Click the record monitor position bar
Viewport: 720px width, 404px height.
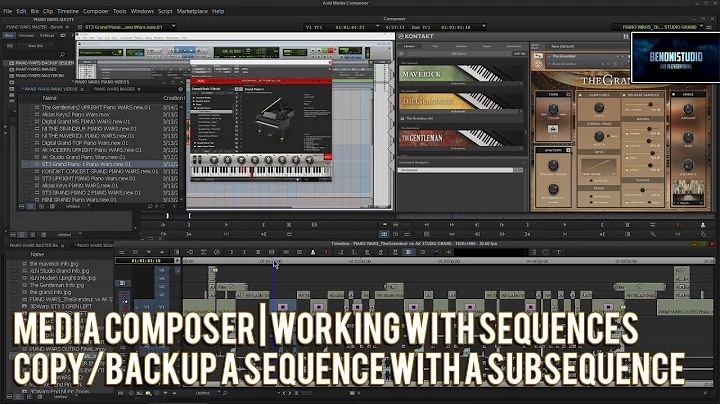coord(556,216)
